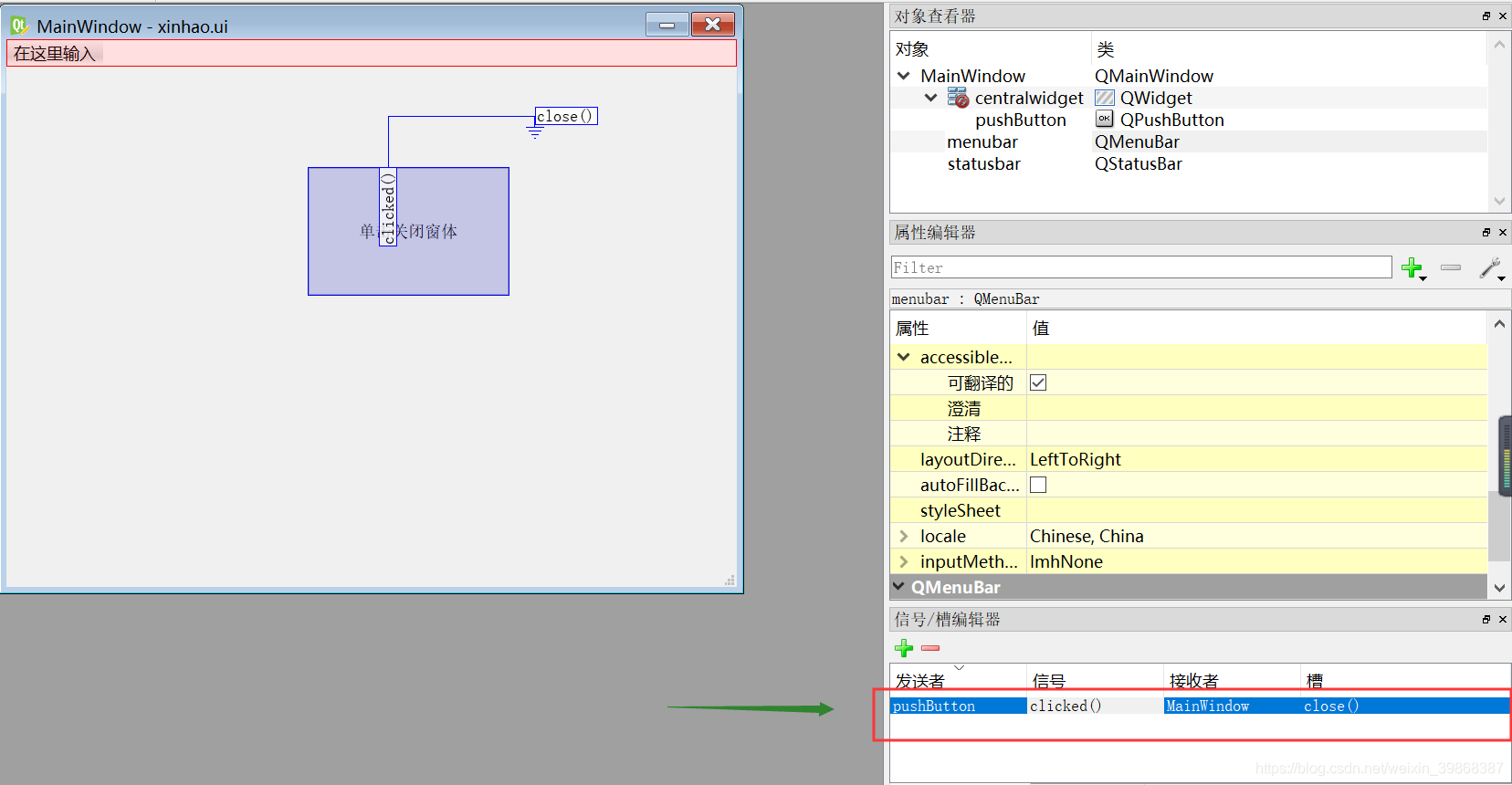Click the 在这里输入 menu placeholder
The height and width of the screenshot is (785, 1512).
[x=55, y=54]
